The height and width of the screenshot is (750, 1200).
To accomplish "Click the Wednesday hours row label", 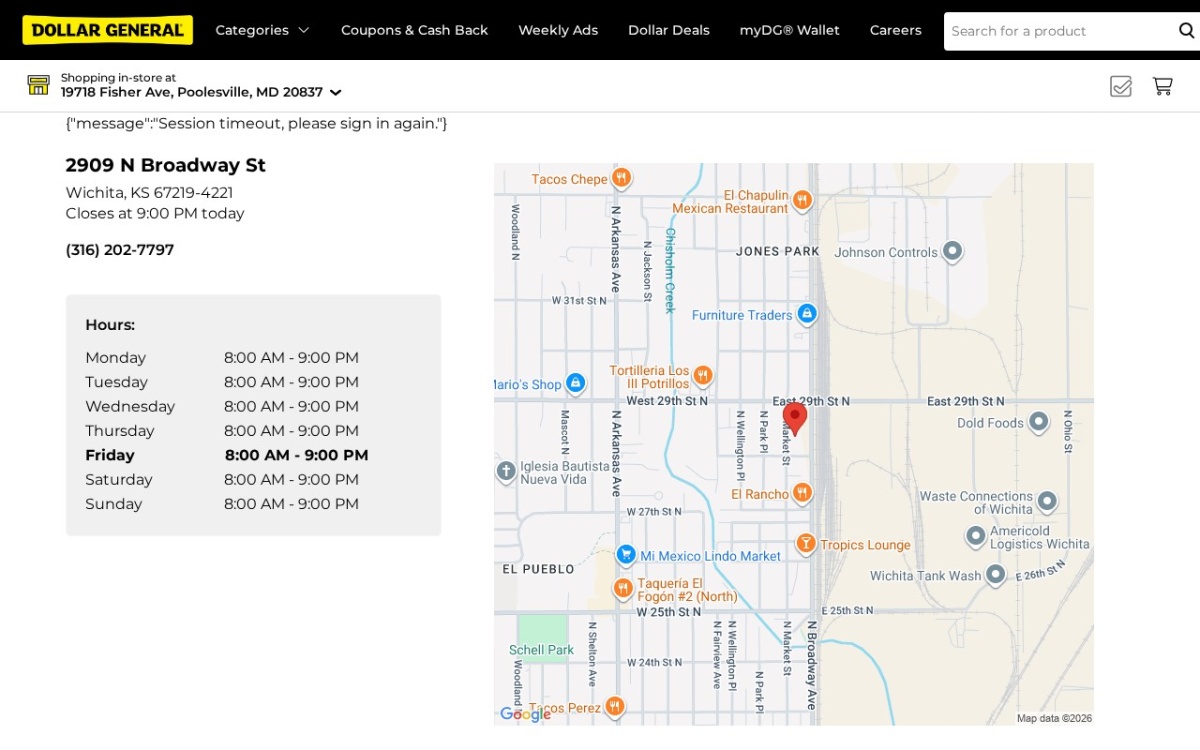I will (x=130, y=407).
